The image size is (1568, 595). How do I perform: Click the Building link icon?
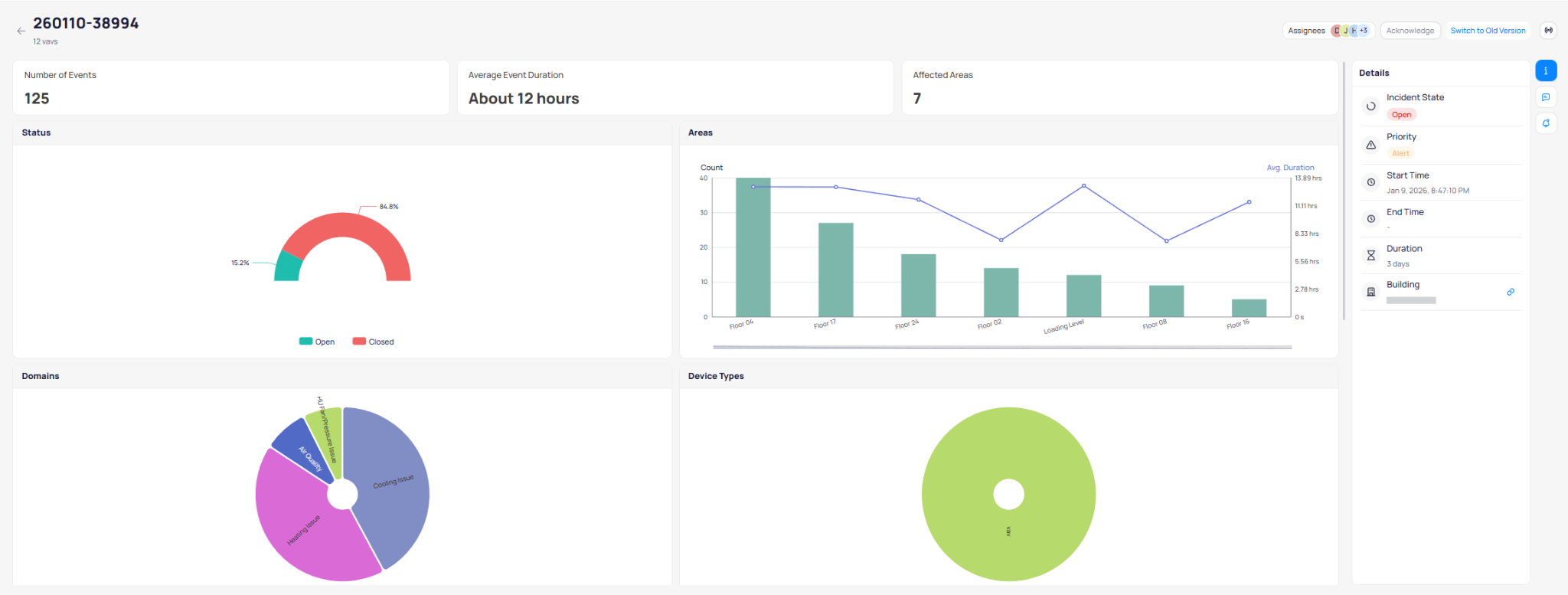(x=1510, y=292)
